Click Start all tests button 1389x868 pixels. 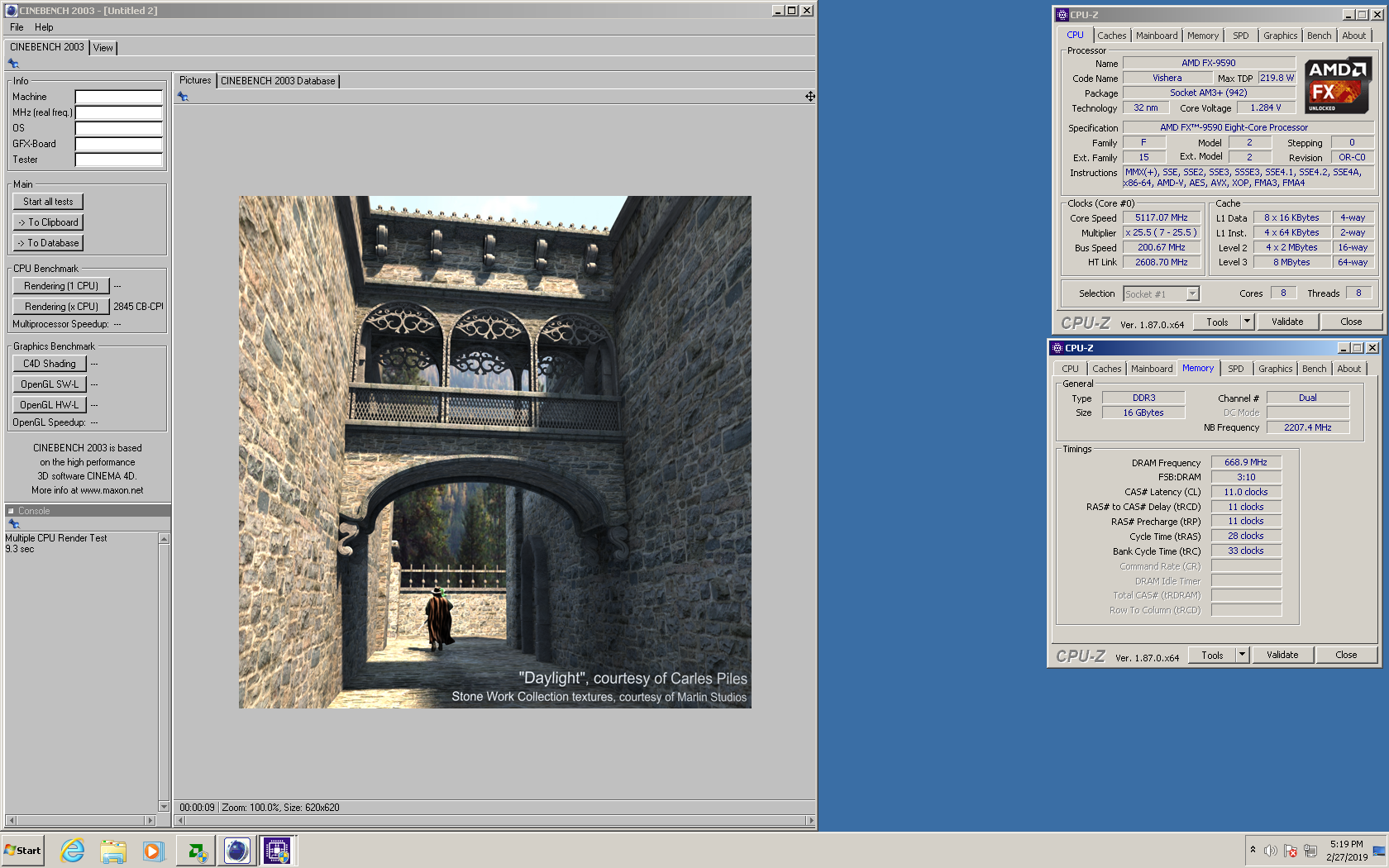48,202
